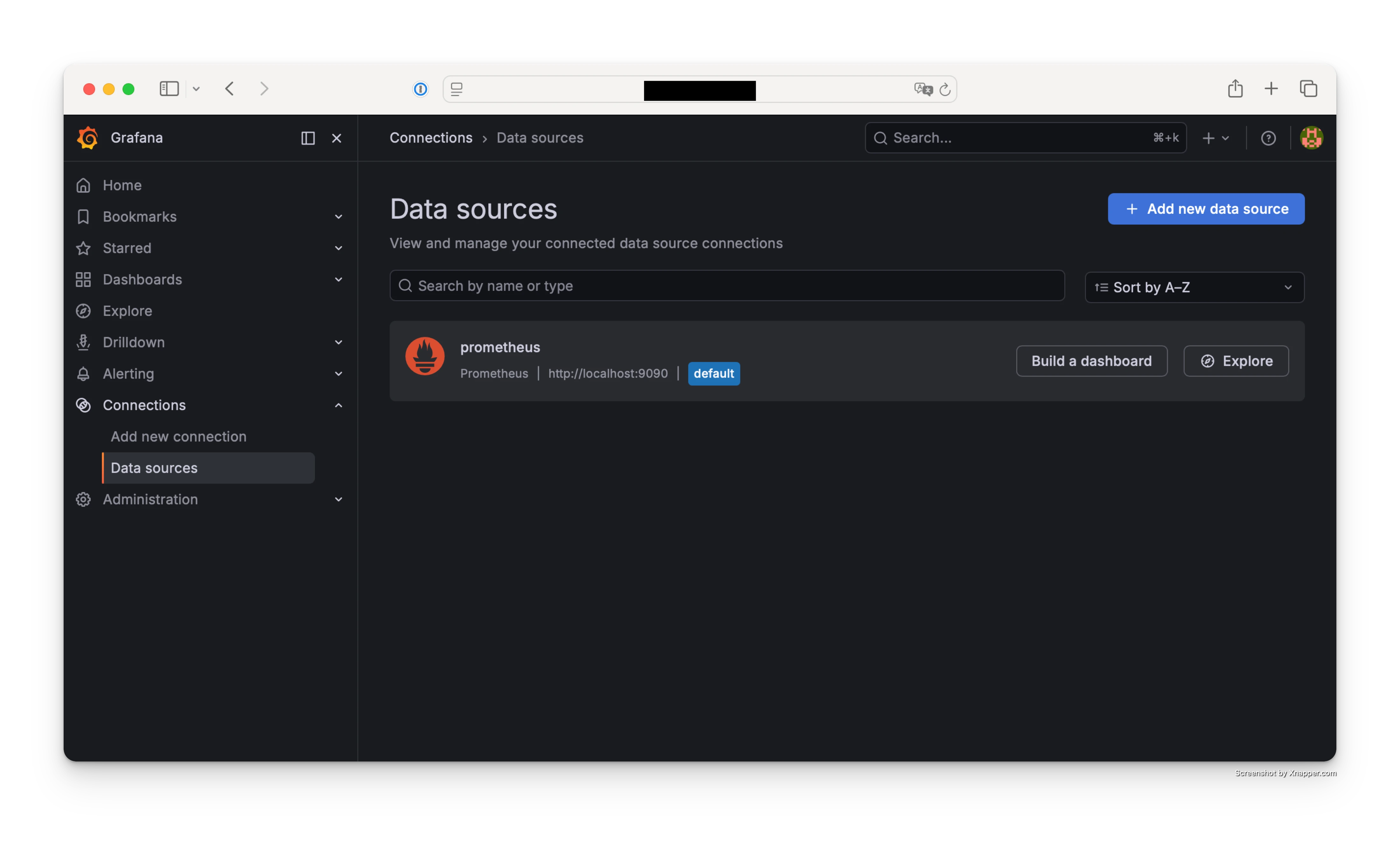Open Alerting section
Viewport: 1400px width, 841px height.
tap(128, 374)
